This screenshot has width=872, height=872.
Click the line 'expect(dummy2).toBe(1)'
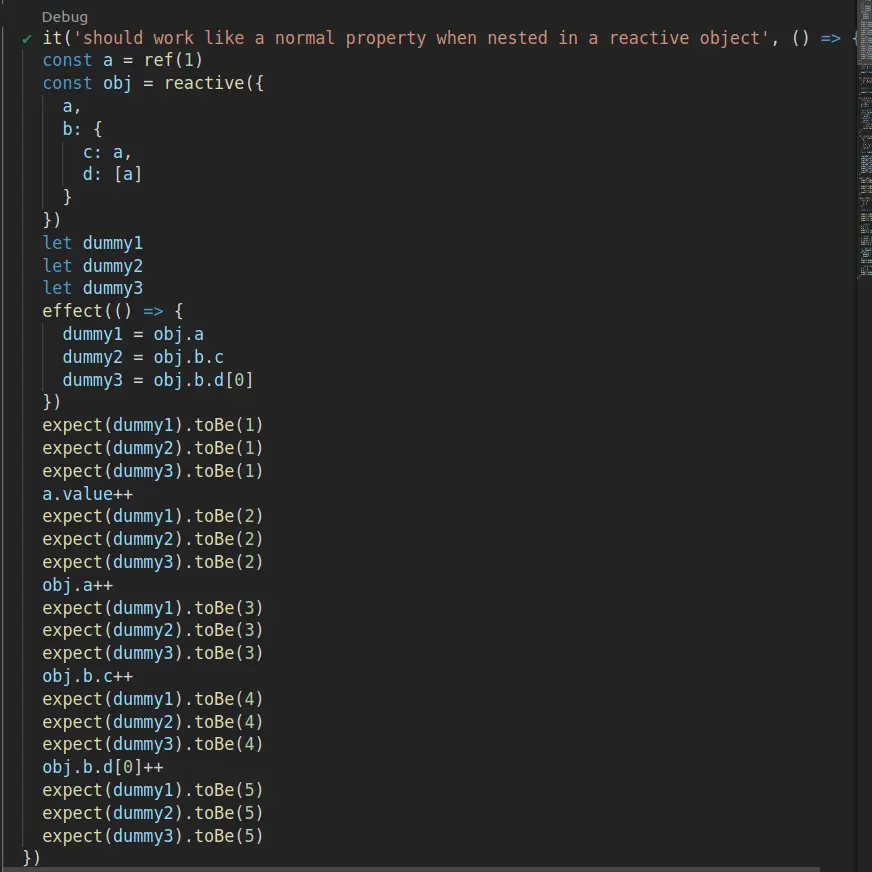[x=152, y=448]
